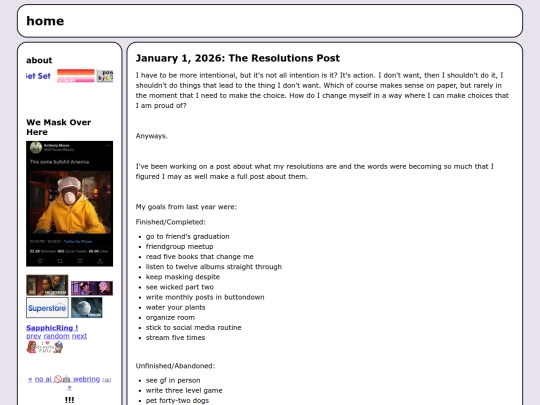This screenshot has width=540, height=405.
Task: Select 'friendgroup meetup' list item
Action: click(179, 247)
